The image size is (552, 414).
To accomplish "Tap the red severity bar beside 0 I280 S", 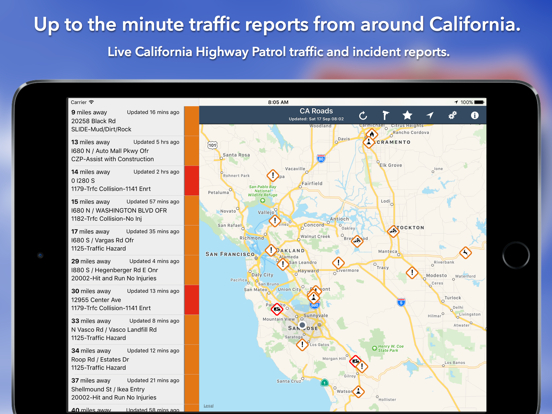I will (x=192, y=181).
